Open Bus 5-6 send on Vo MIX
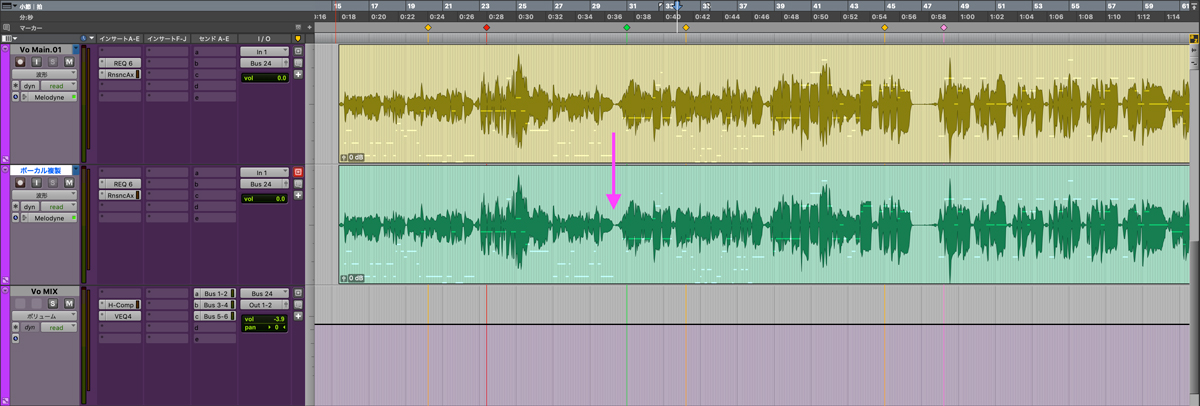Screen dimensions: 1200x406 pos(215,316)
